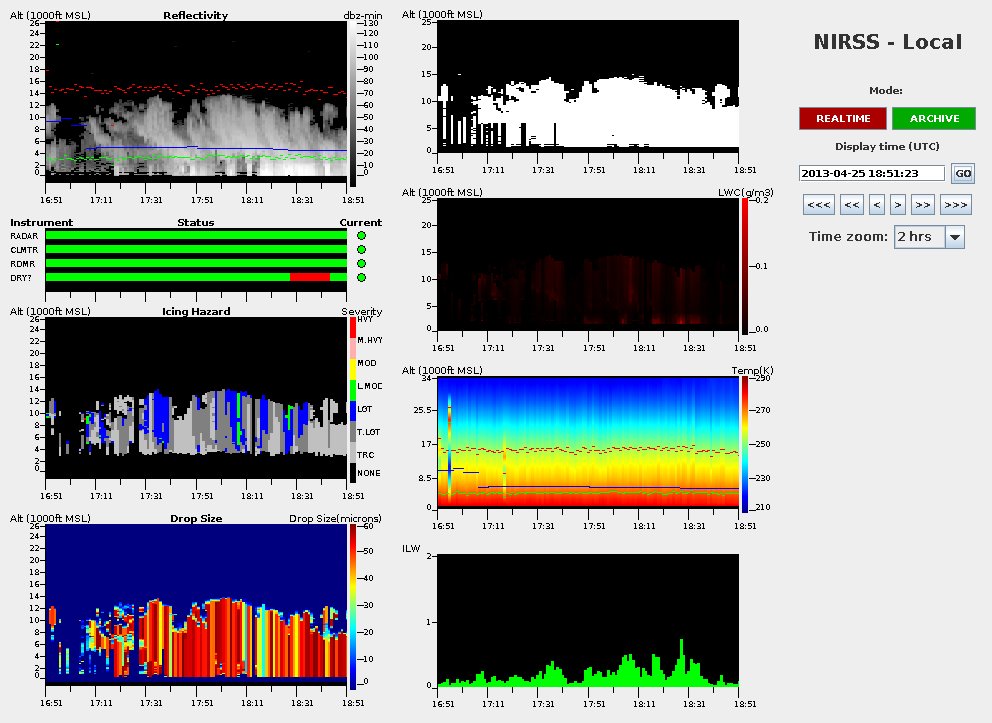Click the RADAR current status indicator
Viewport: 992px width, 723px height.
(361, 235)
